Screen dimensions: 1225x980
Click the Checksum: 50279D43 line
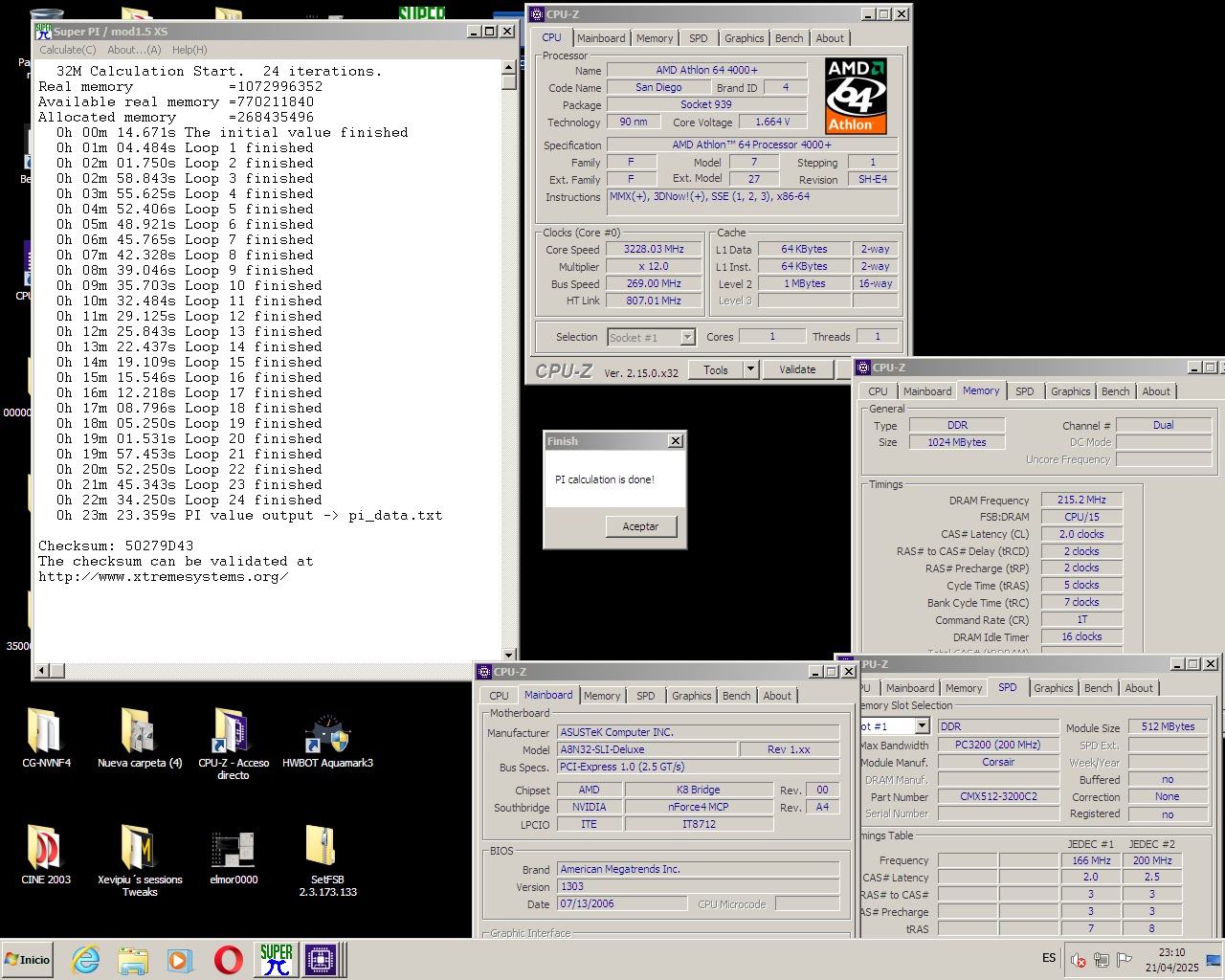click(x=116, y=546)
